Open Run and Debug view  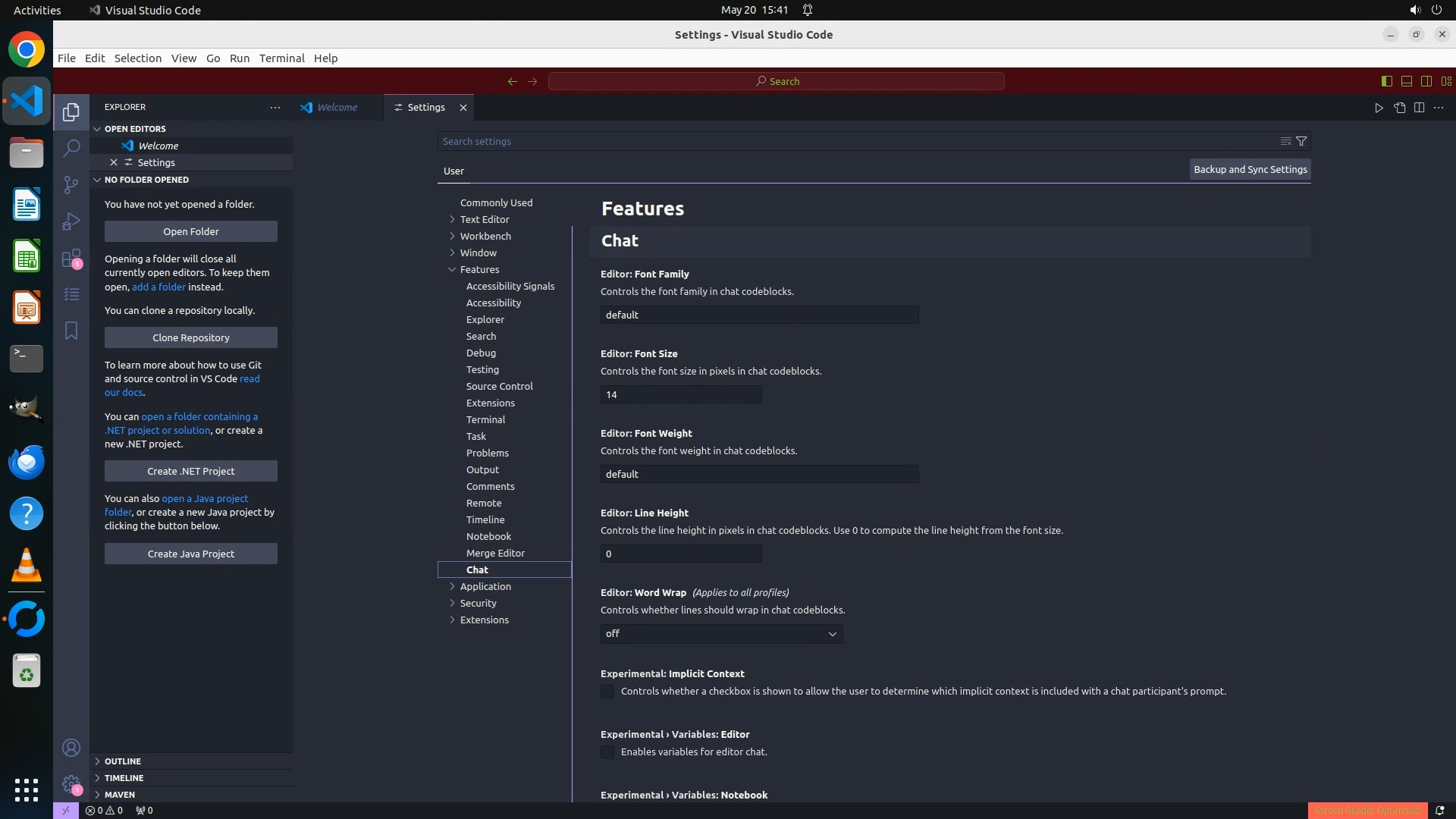(71, 221)
